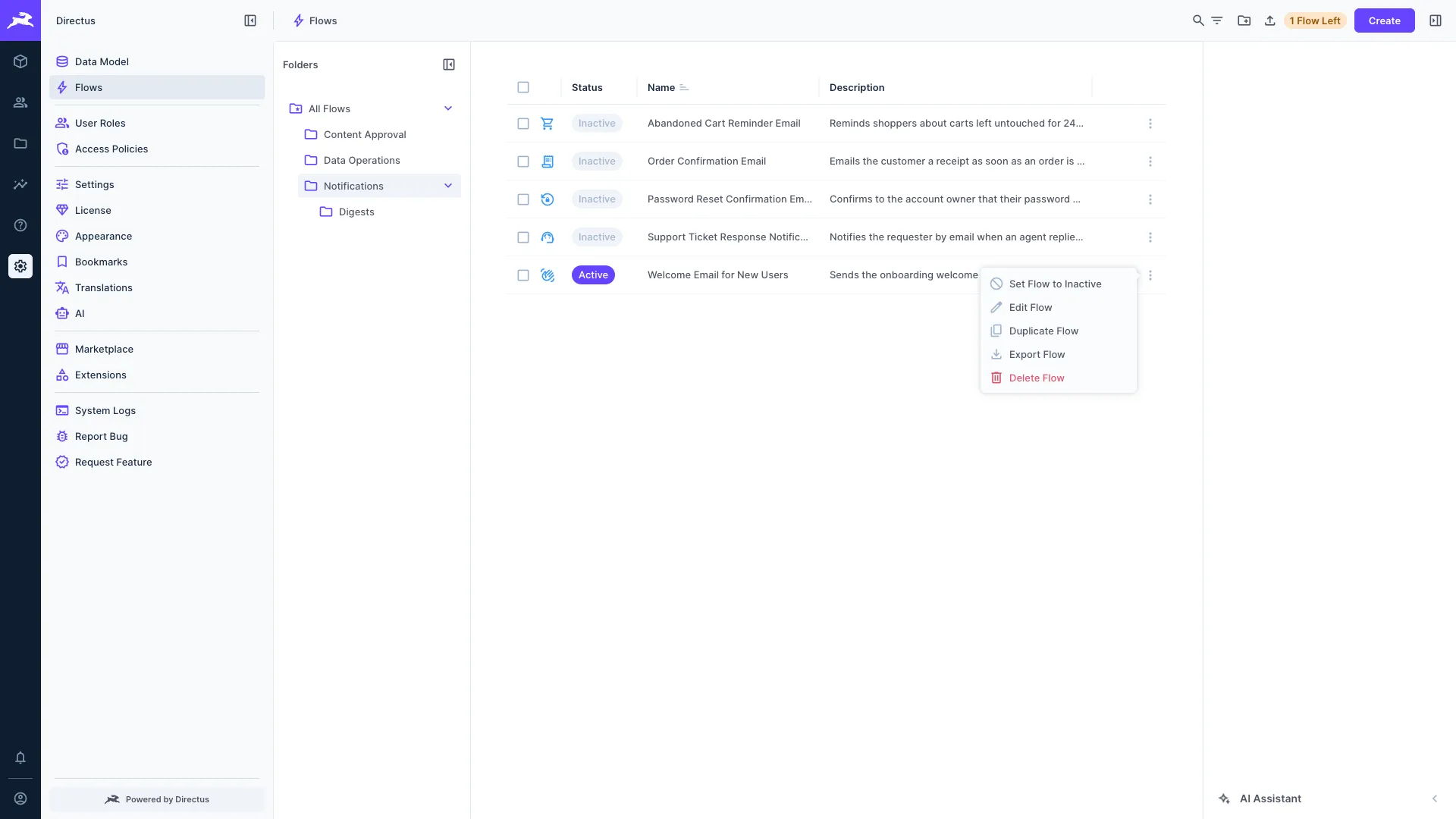This screenshot has height=819, width=1456.
Task: Open the File Library folder icon
Action: pyautogui.click(x=20, y=143)
